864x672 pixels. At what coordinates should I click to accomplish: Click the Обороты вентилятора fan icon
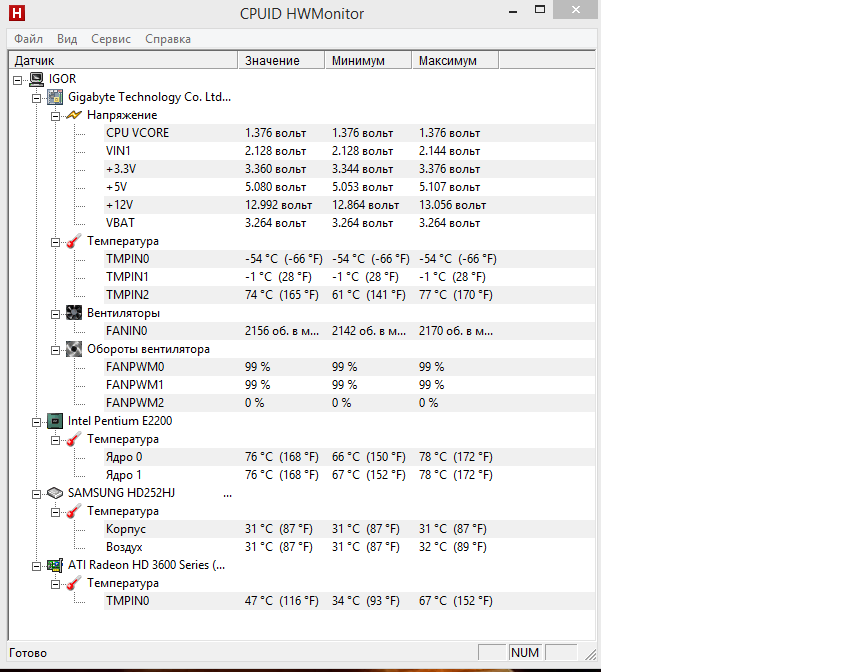tap(74, 349)
